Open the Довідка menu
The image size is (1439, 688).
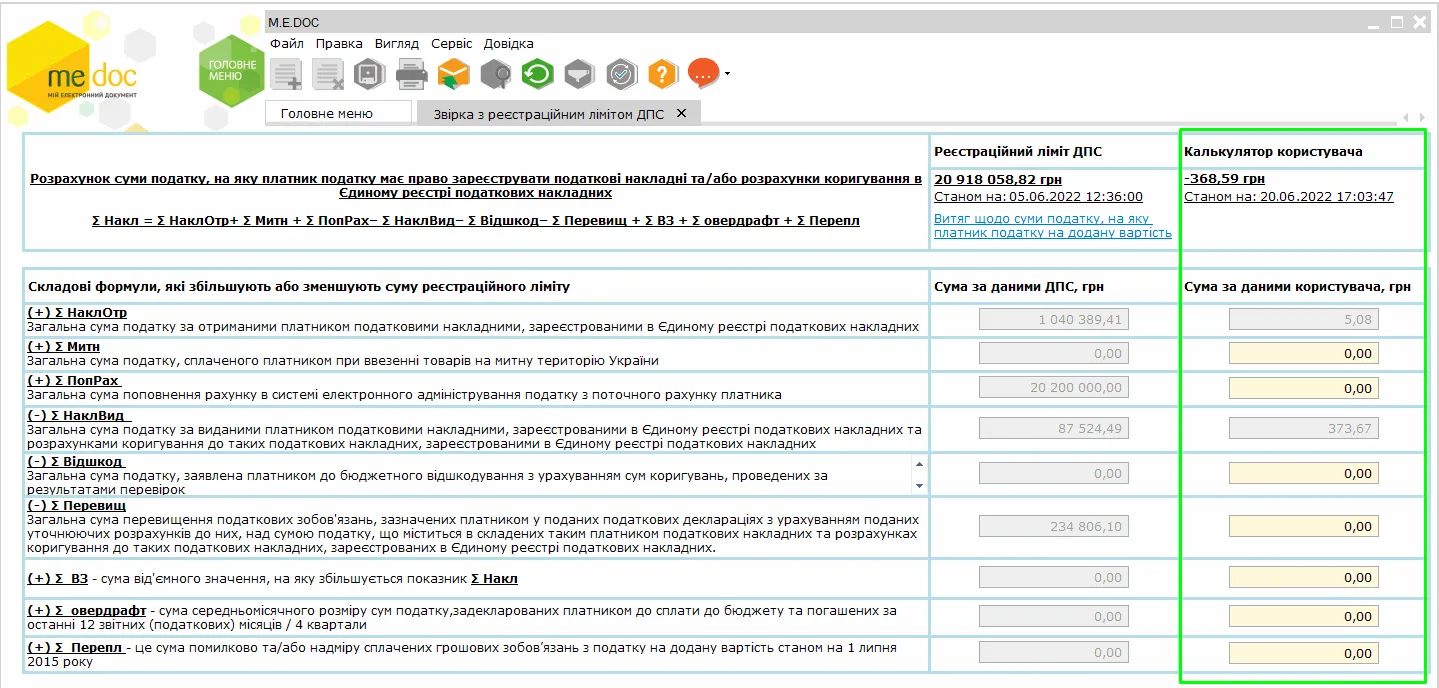509,43
